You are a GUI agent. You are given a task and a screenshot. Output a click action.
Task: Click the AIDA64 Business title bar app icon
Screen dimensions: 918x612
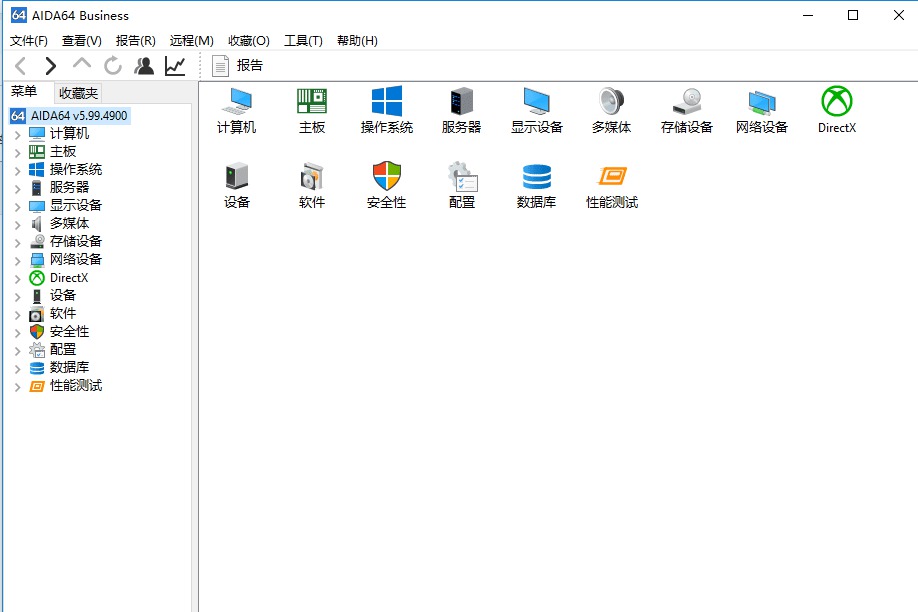pos(19,15)
